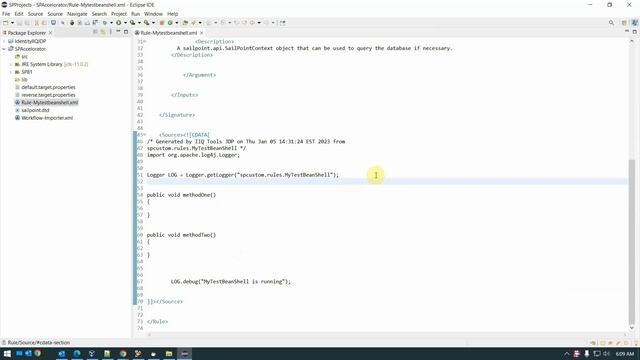The height and width of the screenshot is (360, 640).
Task: Click the editor scroll down arrow
Action: point(632,328)
